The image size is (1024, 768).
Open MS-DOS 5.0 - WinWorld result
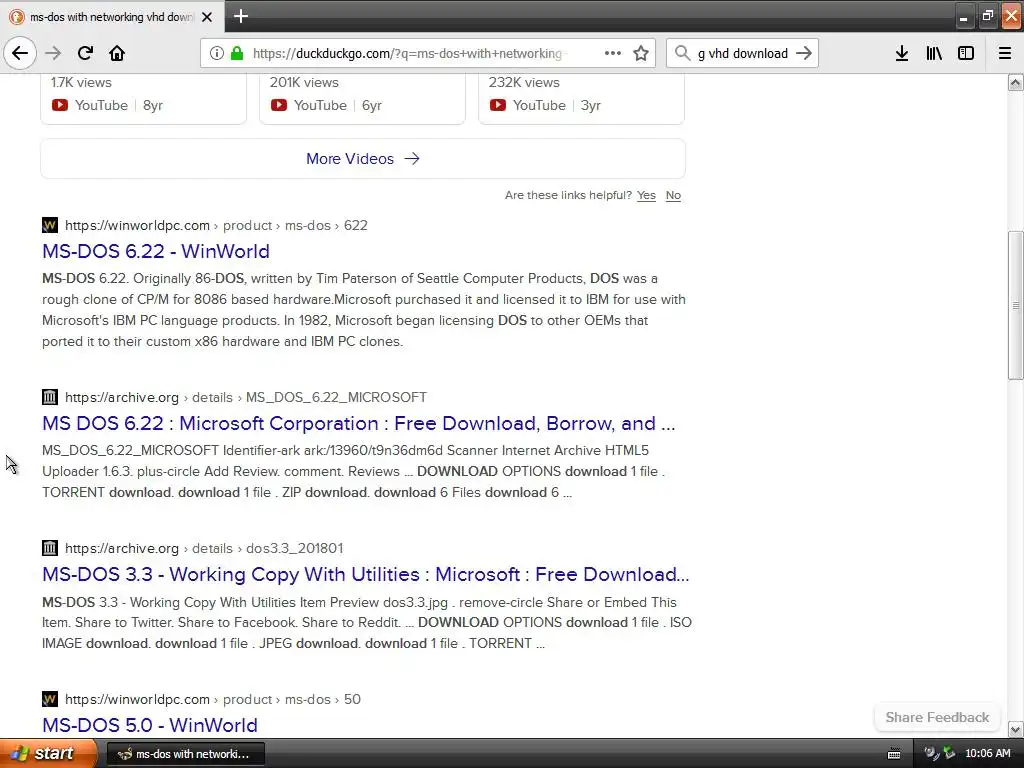pyautogui.click(x=150, y=725)
